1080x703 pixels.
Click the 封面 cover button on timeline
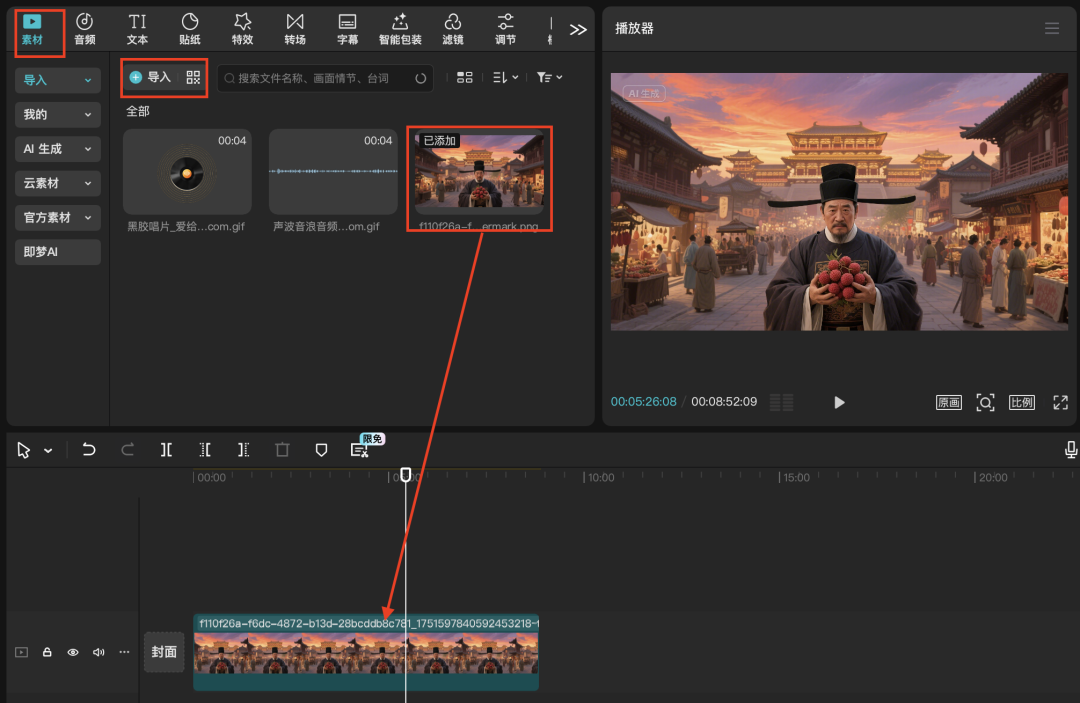click(x=164, y=652)
